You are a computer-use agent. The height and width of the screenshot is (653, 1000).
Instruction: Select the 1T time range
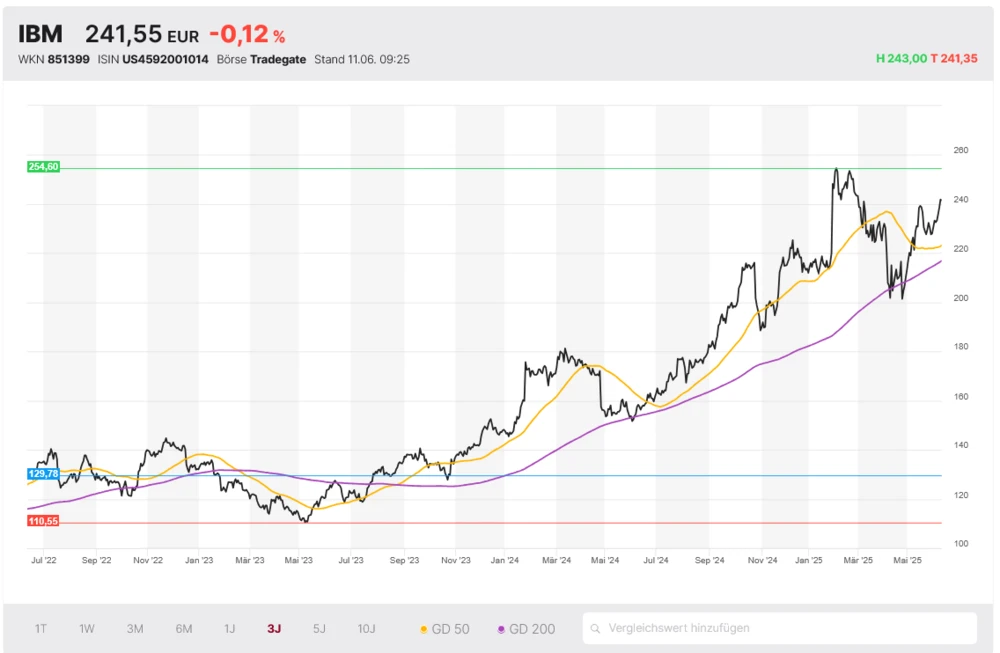pyautogui.click(x=41, y=629)
